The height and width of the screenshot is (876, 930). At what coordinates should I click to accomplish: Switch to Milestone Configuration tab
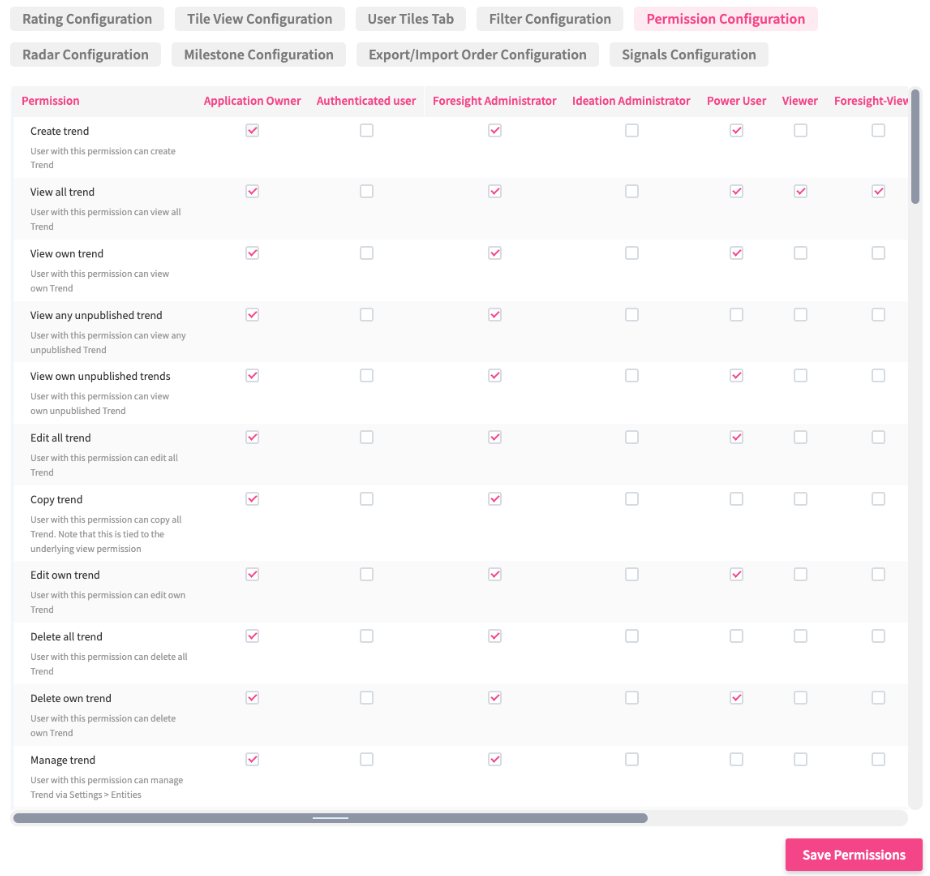(x=258, y=55)
